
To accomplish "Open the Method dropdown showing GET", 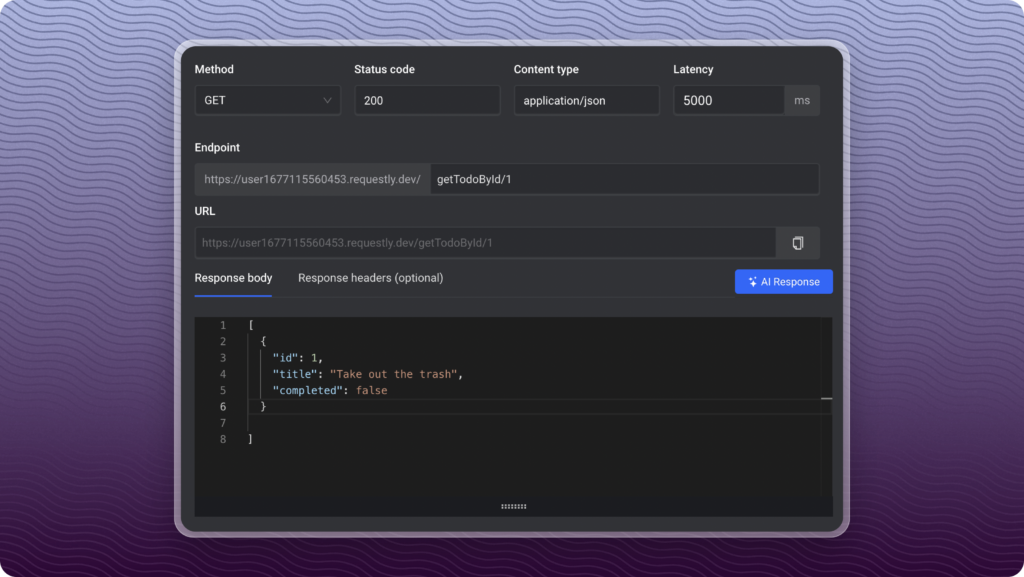I will (267, 101).
